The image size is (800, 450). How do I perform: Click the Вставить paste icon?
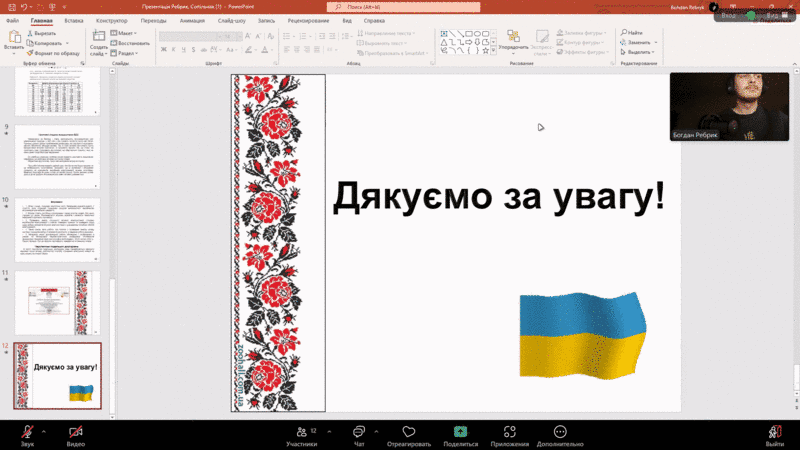13,37
